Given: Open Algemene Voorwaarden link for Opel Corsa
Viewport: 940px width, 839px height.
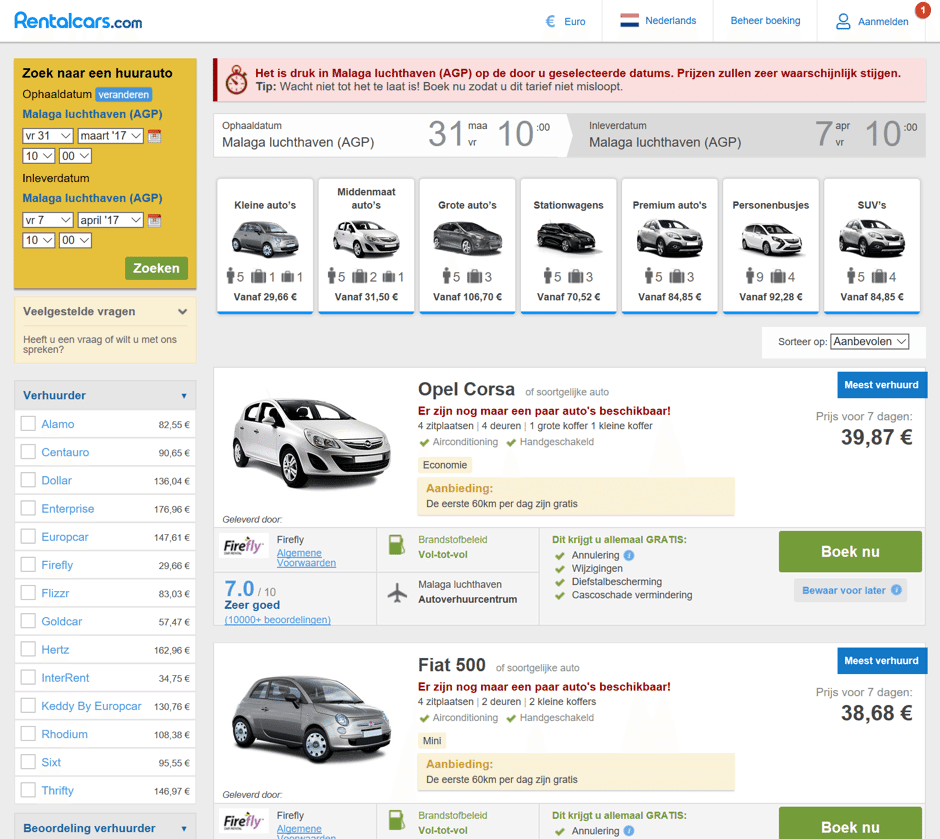Looking at the screenshot, I should pyautogui.click(x=299, y=558).
